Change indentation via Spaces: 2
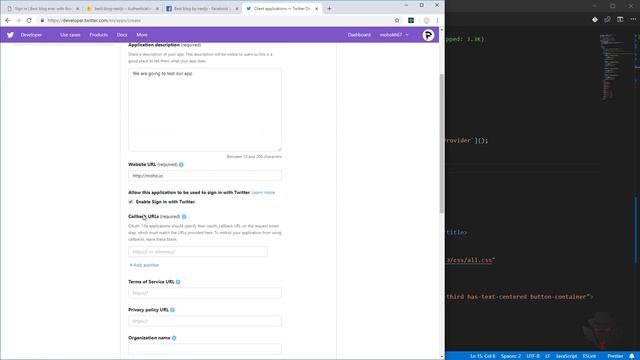This screenshot has width=640, height=360. (511, 356)
